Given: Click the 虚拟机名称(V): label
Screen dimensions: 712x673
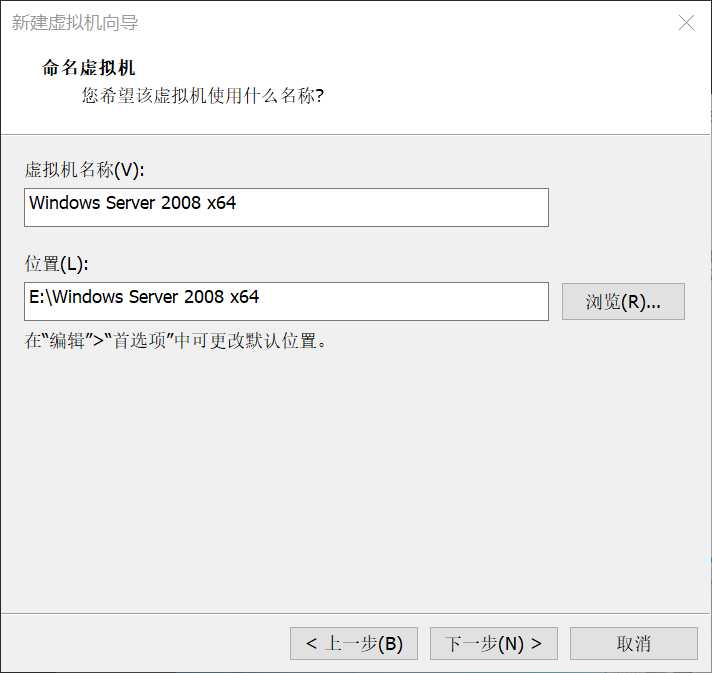Looking at the screenshot, I should click(x=84, y=170).
